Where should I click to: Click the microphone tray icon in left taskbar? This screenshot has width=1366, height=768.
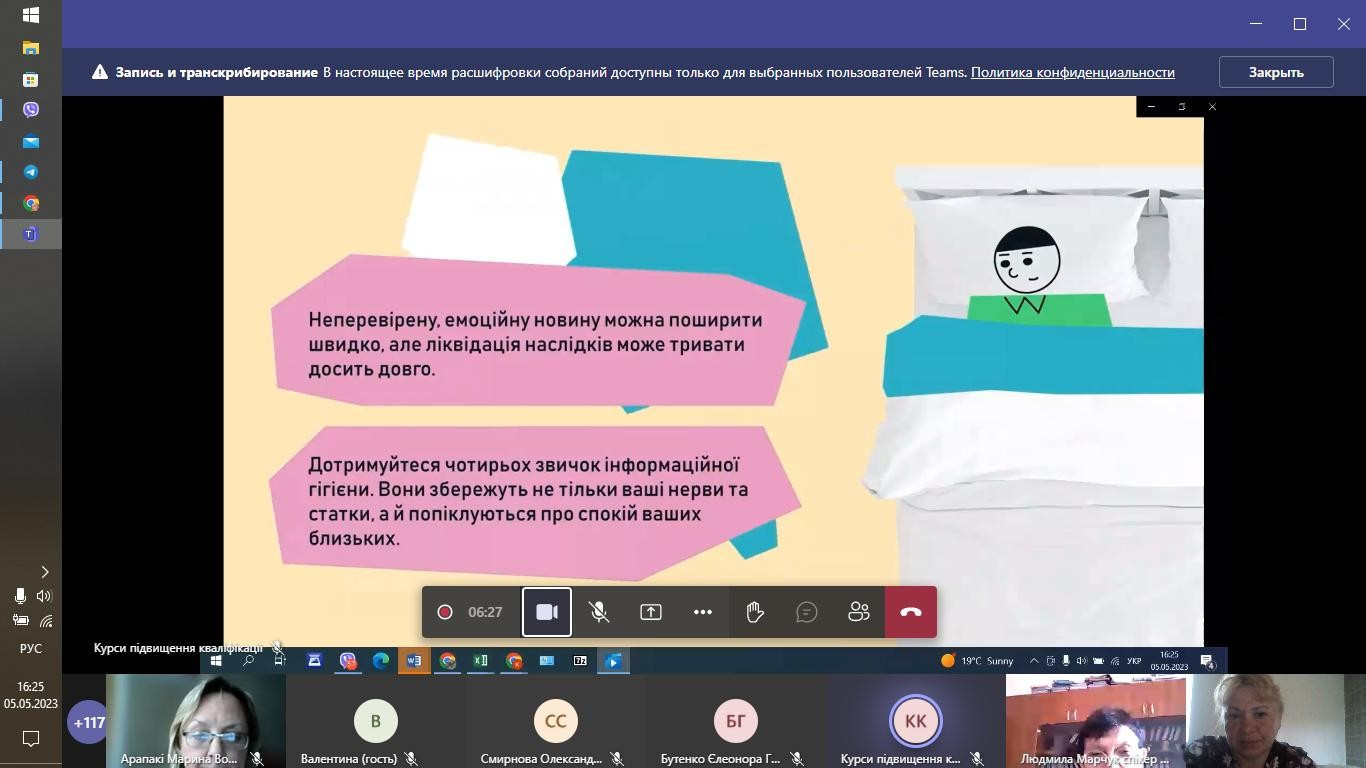click(20, 596)
